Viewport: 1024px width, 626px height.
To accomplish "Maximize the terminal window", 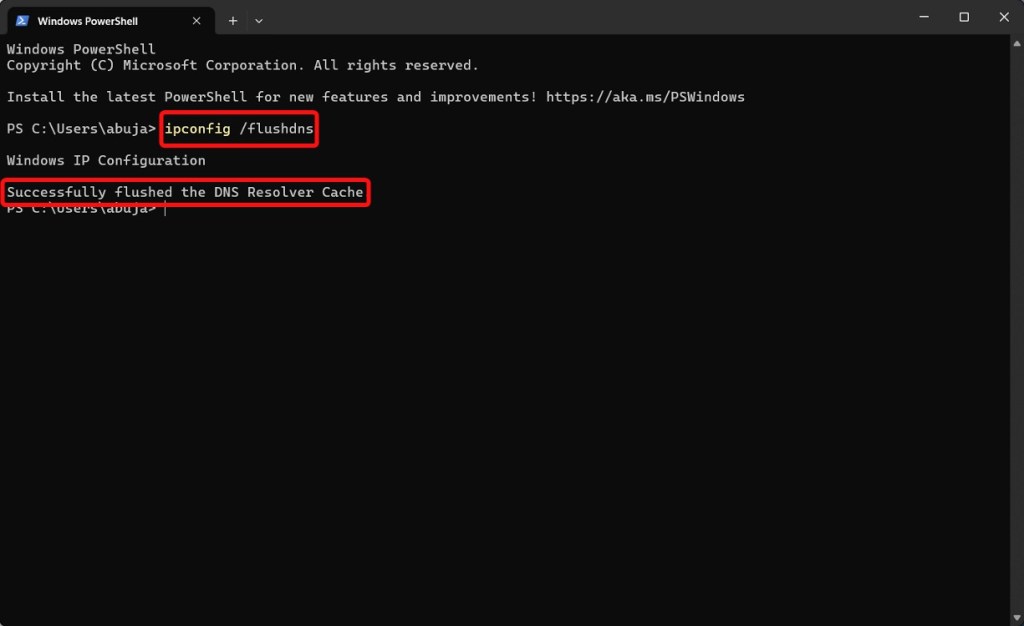I will click(x=964, y=17).
